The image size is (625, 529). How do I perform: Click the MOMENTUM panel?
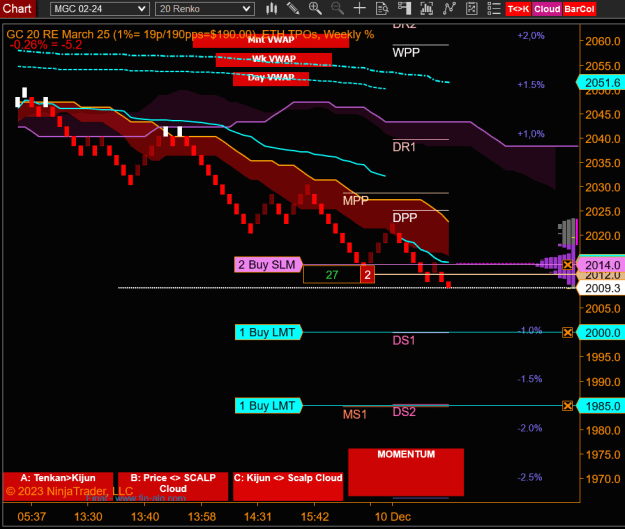tap(406, 472)
